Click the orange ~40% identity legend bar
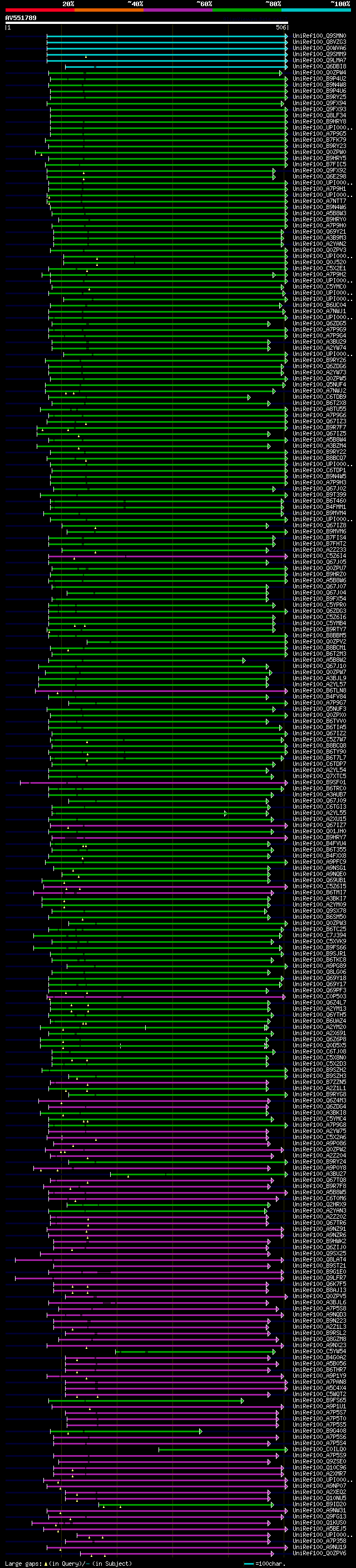 [x=109, y=10]
